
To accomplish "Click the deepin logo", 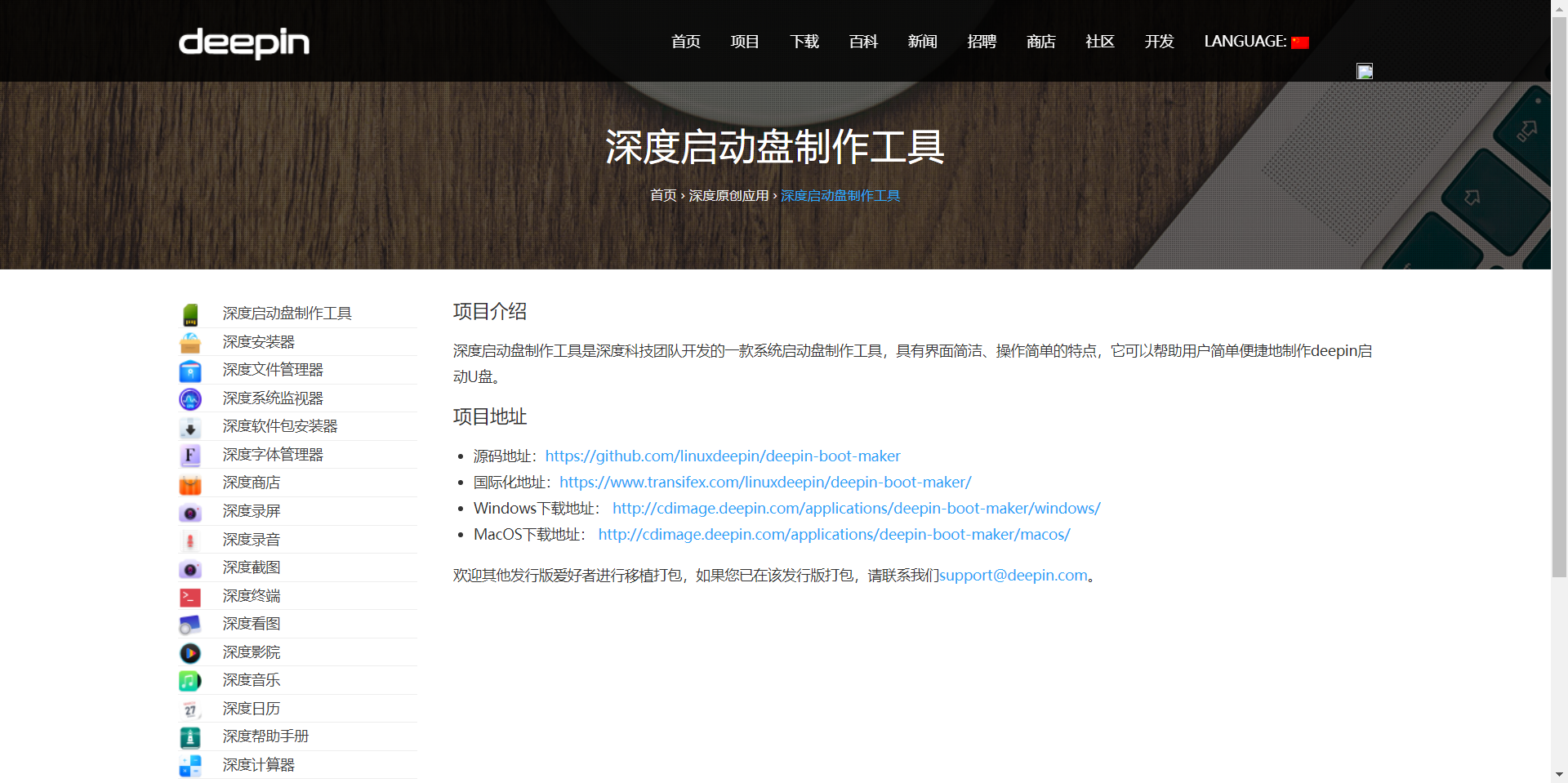I will [243, 44].
